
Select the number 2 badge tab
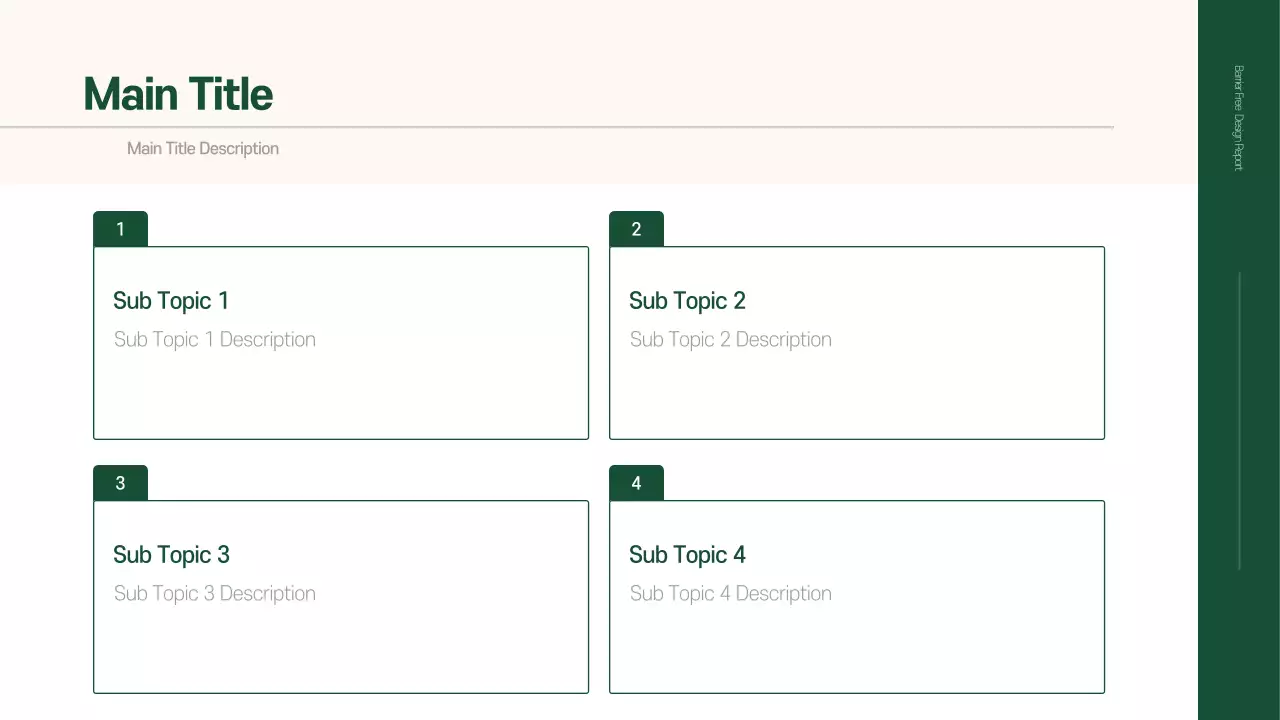coord(636,229)
